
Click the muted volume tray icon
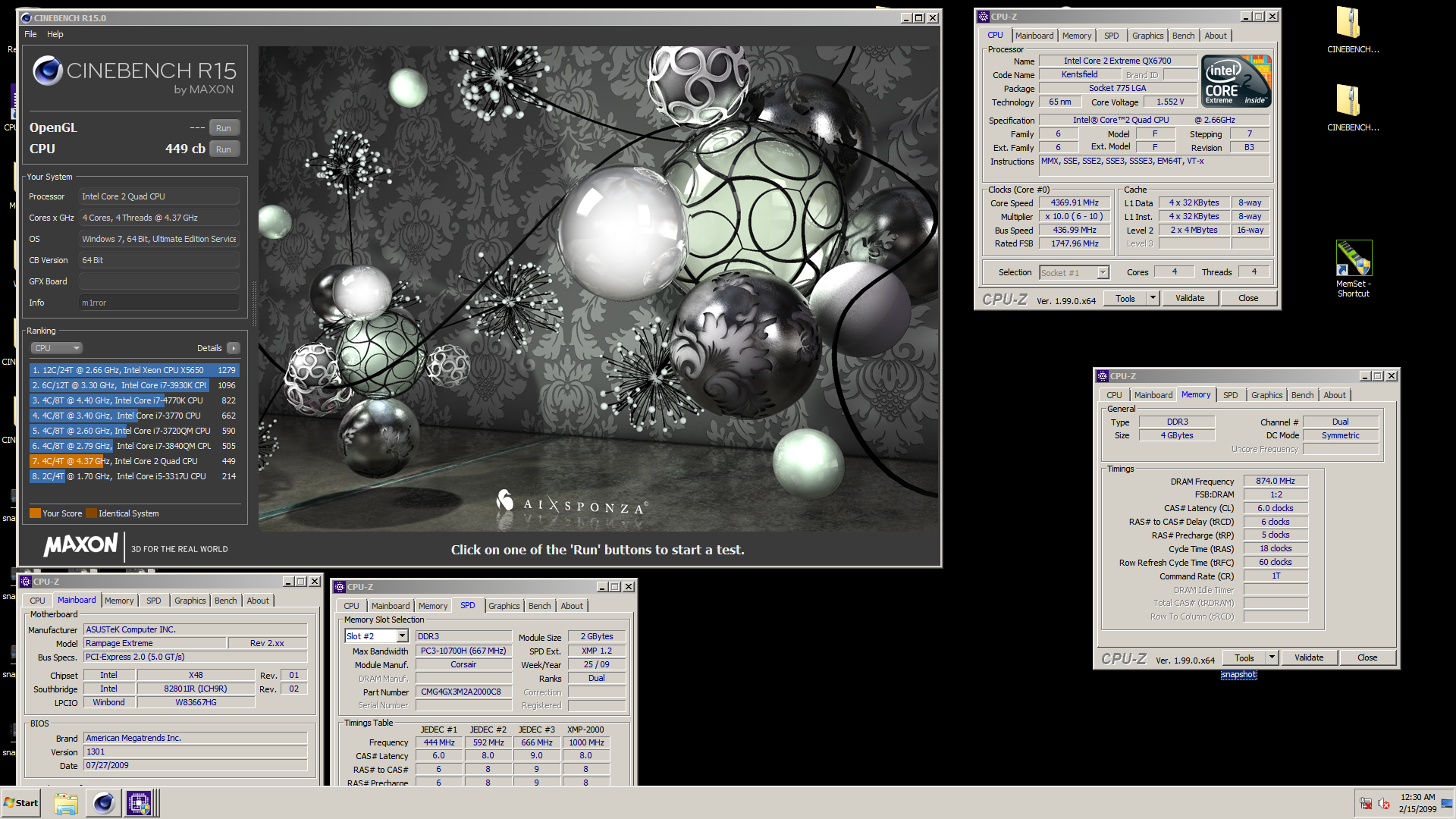click(x=1384, y=804)
